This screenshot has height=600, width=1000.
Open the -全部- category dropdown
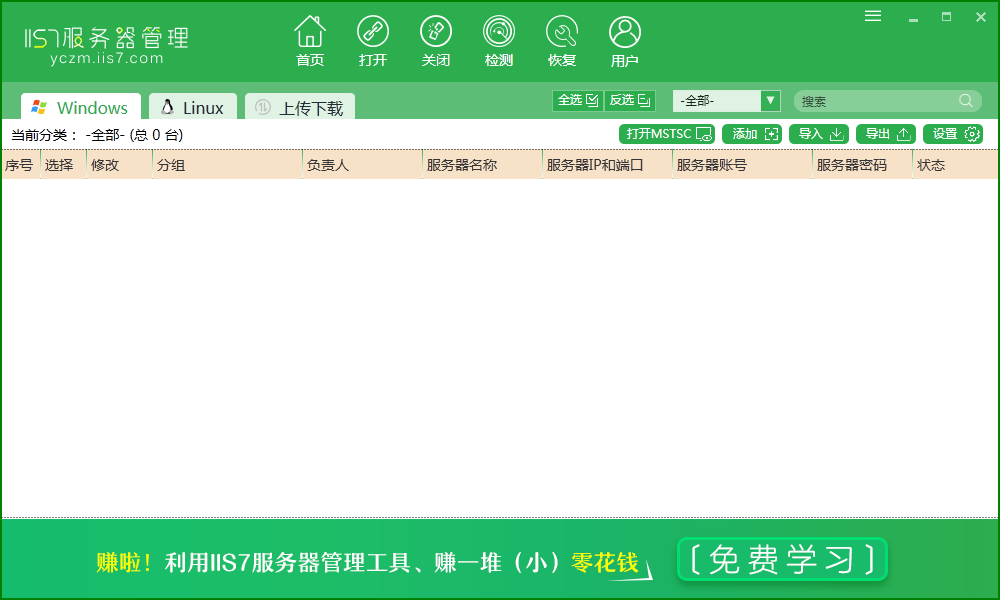[725, 100]
